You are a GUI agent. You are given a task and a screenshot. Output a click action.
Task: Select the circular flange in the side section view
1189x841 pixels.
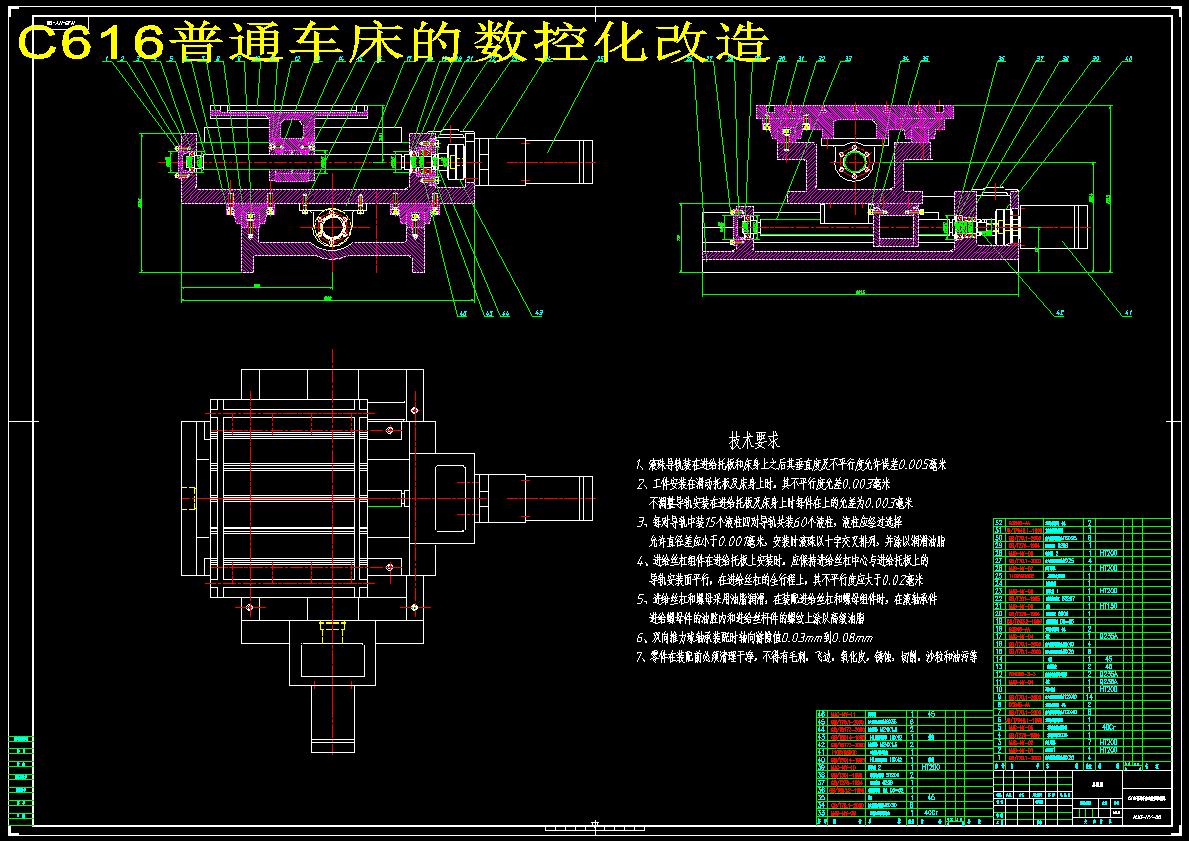point(855,162)
